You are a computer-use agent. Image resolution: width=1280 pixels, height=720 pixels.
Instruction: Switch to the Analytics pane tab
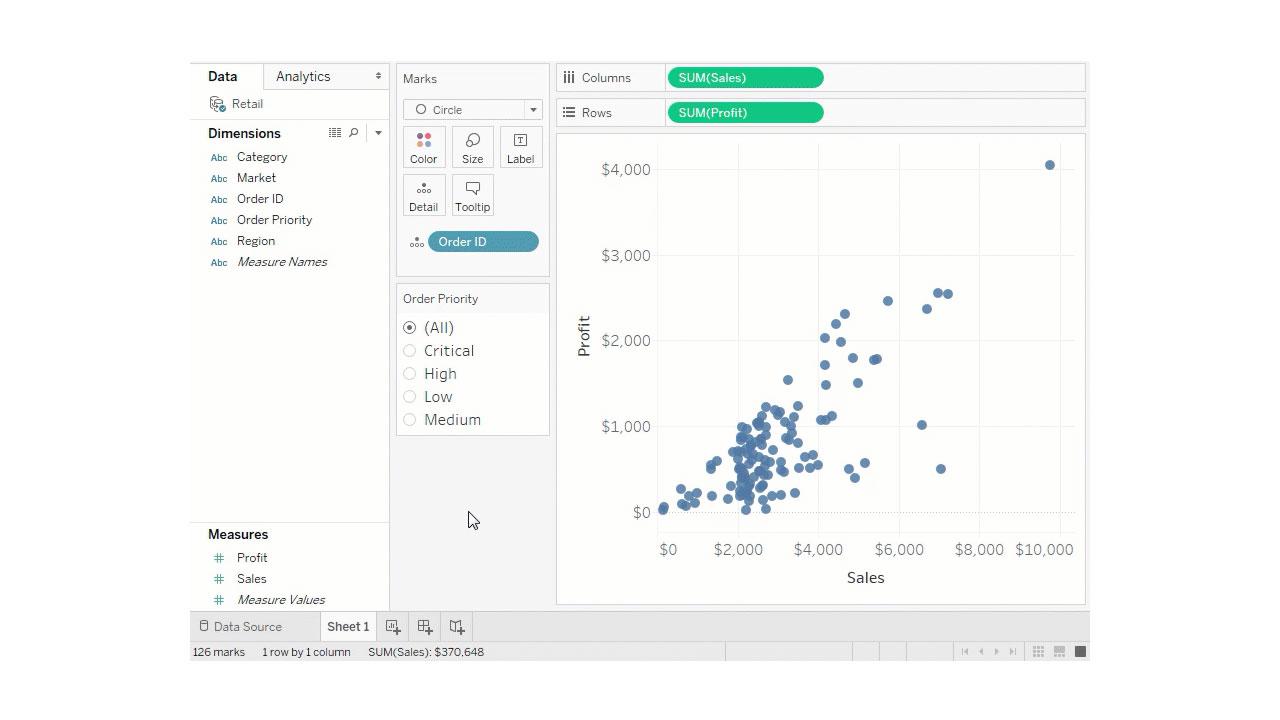(x=302, y=76)
